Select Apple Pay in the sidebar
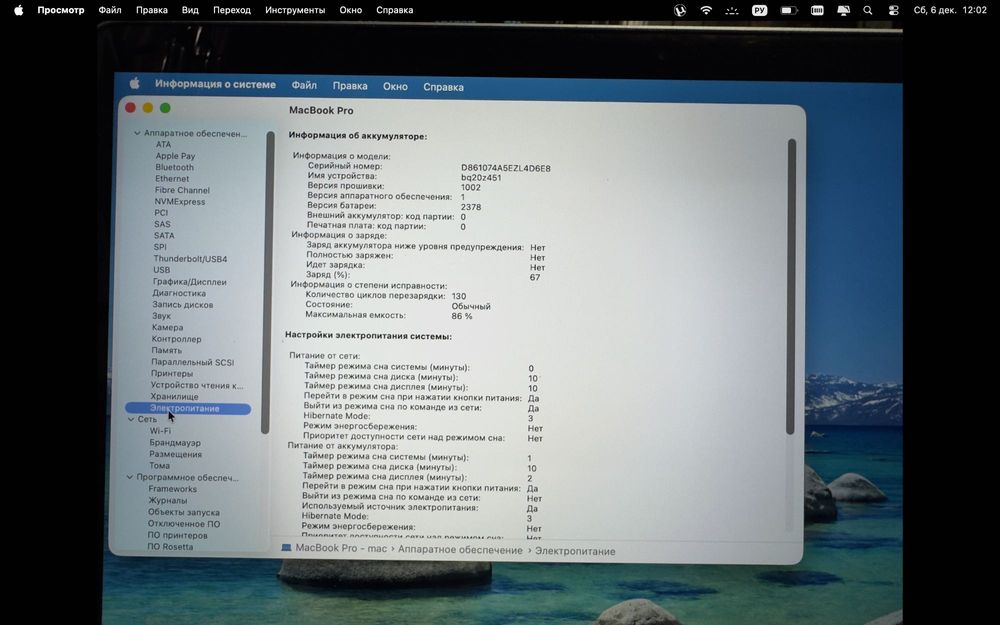 click(x=175, y=156)
